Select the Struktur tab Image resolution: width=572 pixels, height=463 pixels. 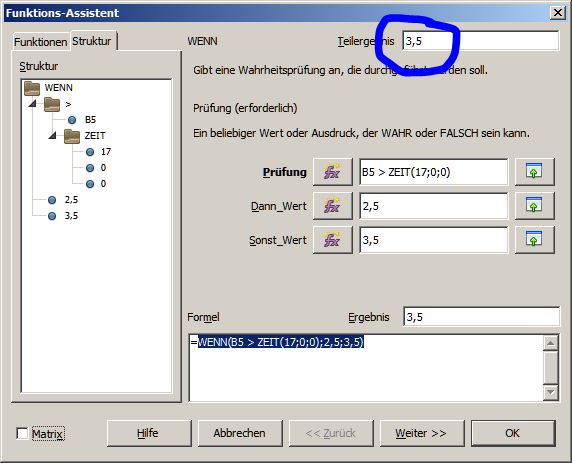(92, 41)
